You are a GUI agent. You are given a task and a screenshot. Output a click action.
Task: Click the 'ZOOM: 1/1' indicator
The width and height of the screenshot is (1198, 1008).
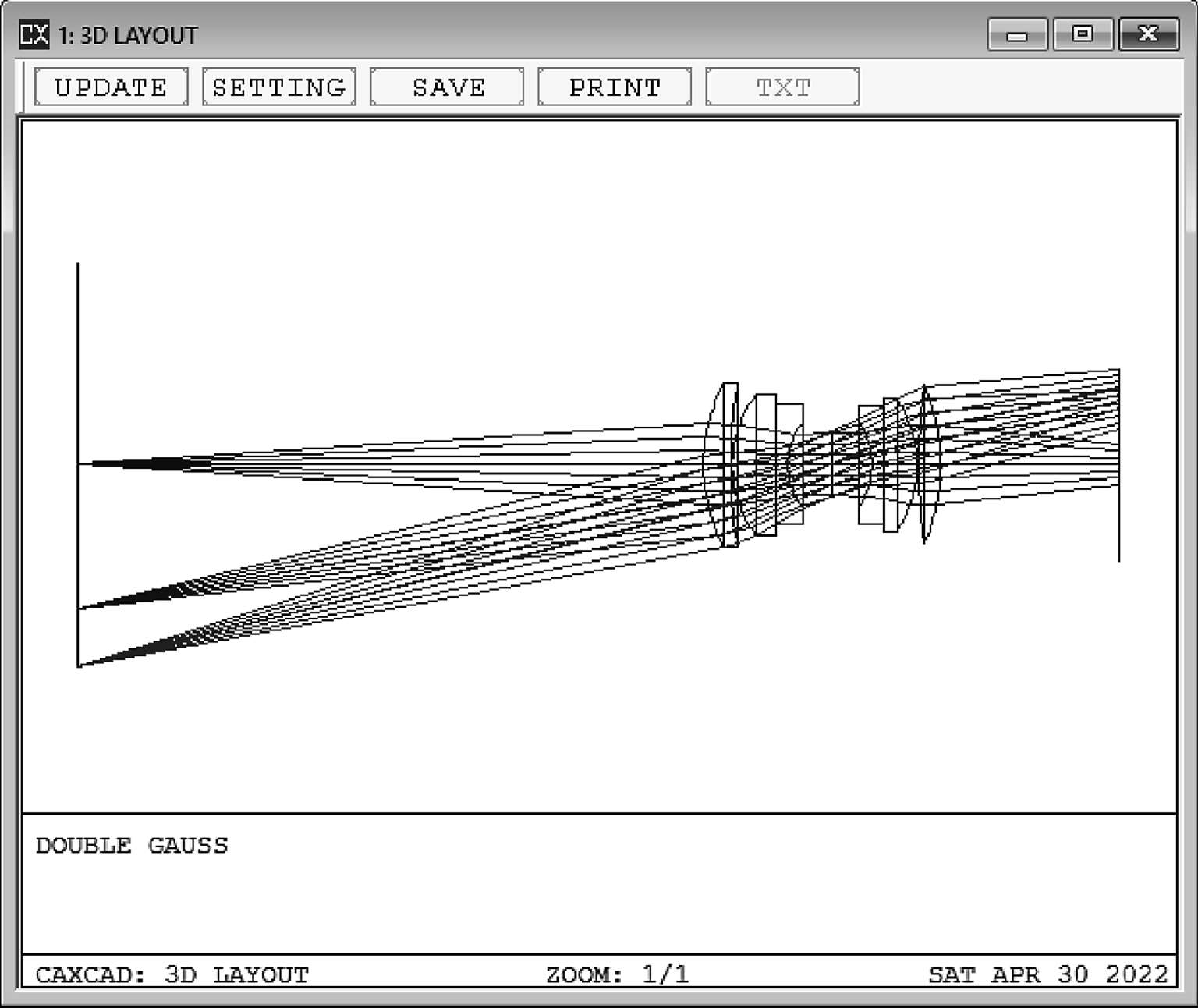click(616, 974)
